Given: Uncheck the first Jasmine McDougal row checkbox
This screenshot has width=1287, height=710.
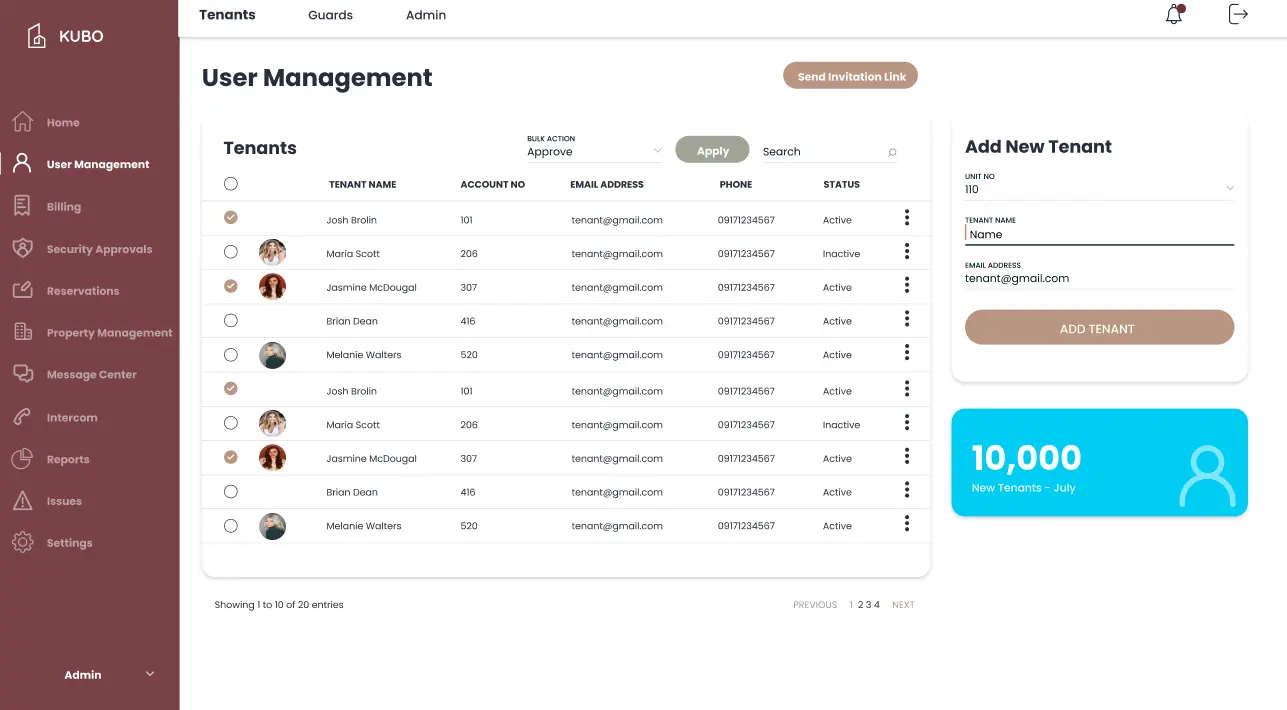Looking at the screenshot, I should click(231, 286).
